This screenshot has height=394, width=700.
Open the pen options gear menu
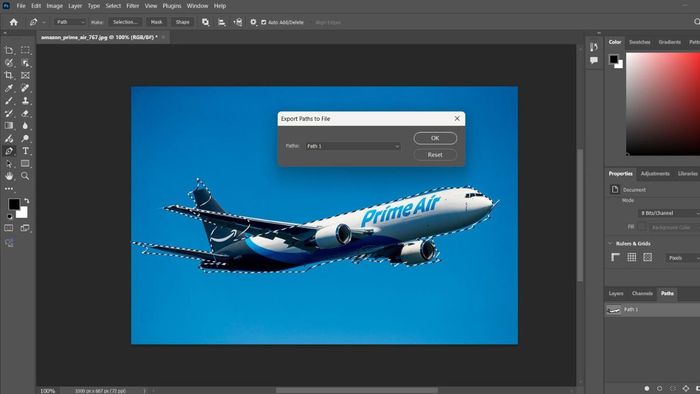[x=253, y=22]
